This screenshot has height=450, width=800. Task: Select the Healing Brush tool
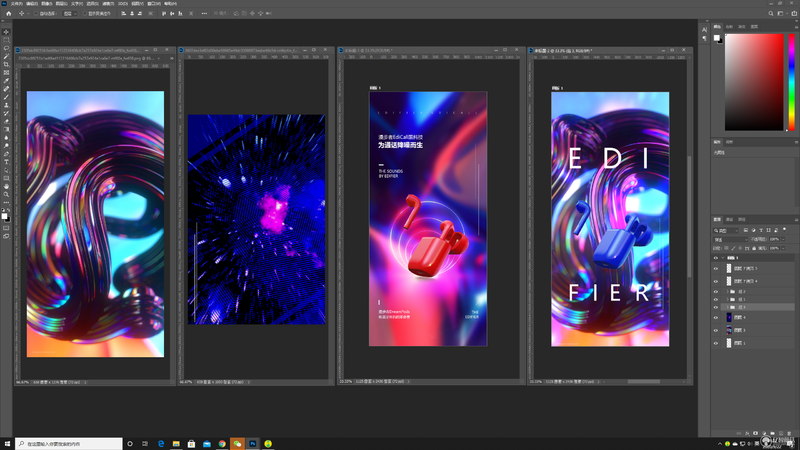tap(6, 89)
